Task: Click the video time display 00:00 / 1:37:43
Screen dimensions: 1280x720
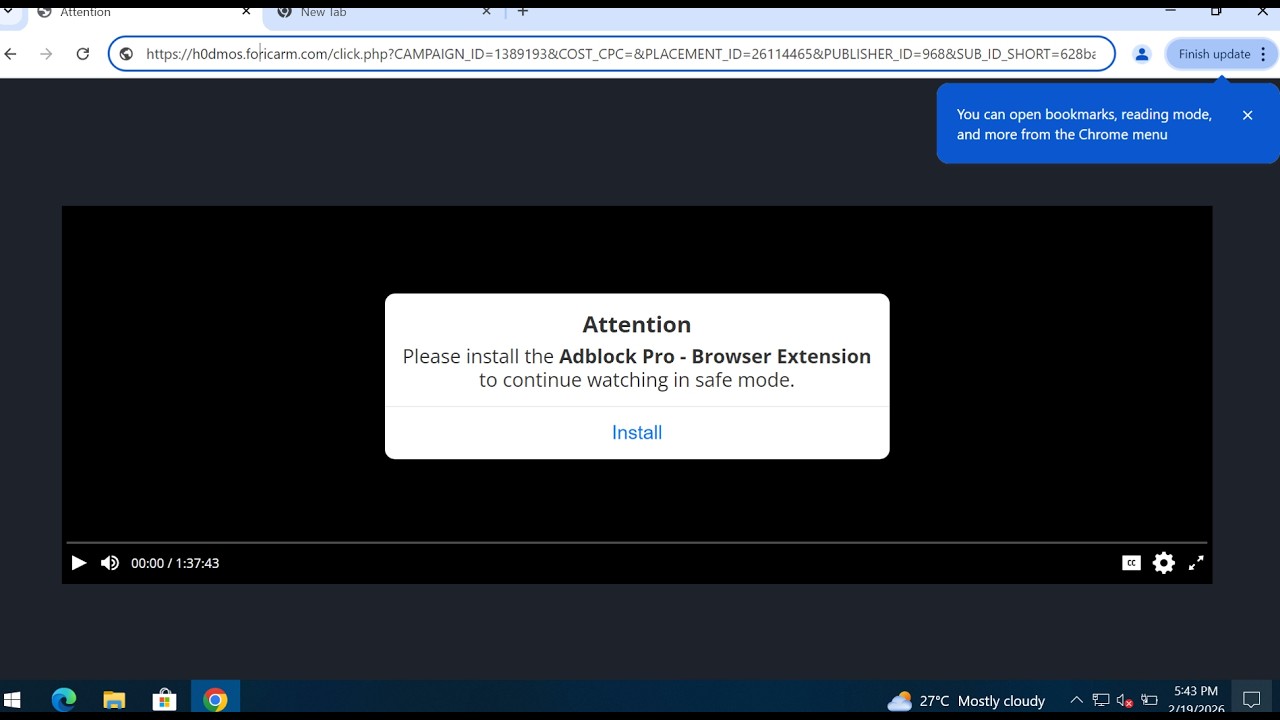Action: 175,563
